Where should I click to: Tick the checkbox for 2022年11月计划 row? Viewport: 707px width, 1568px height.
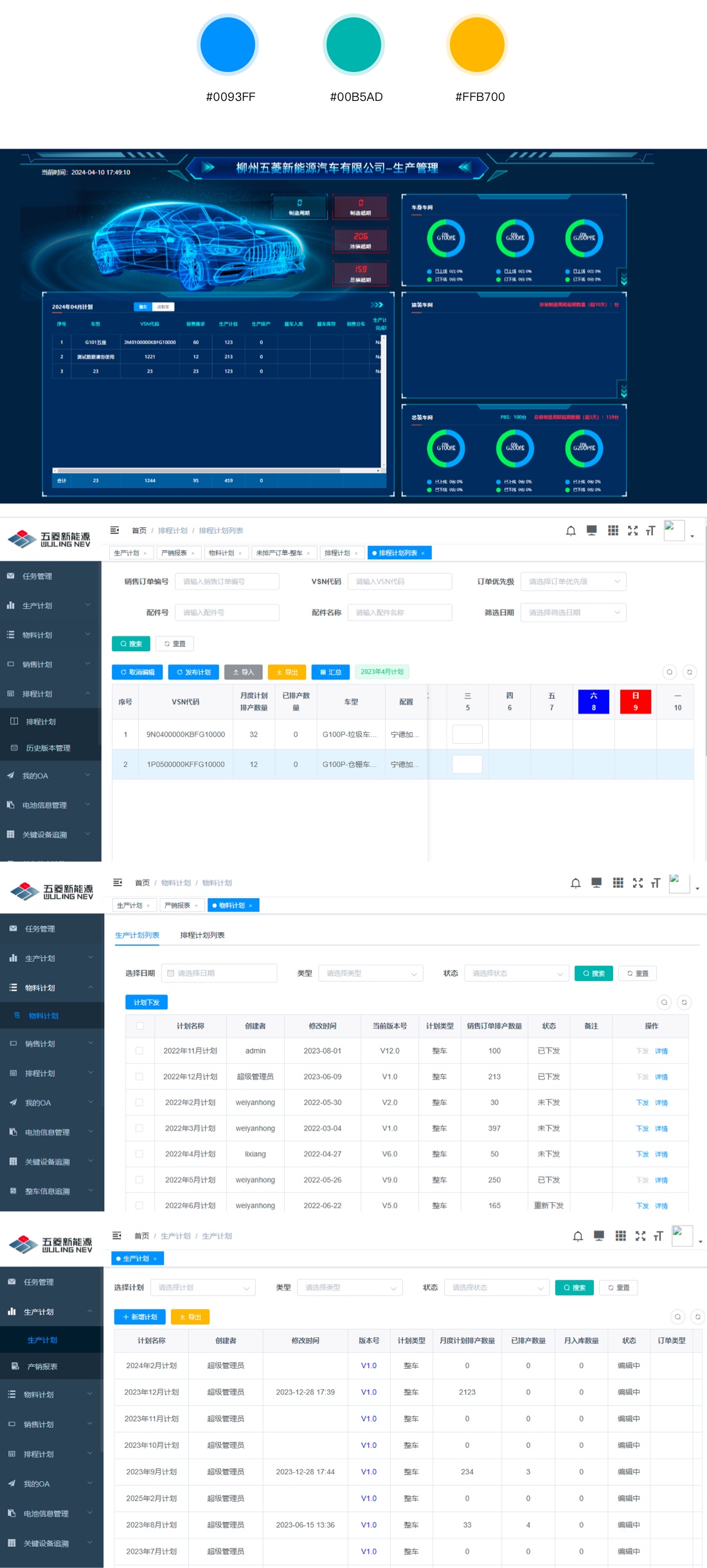click(139, 1050)
